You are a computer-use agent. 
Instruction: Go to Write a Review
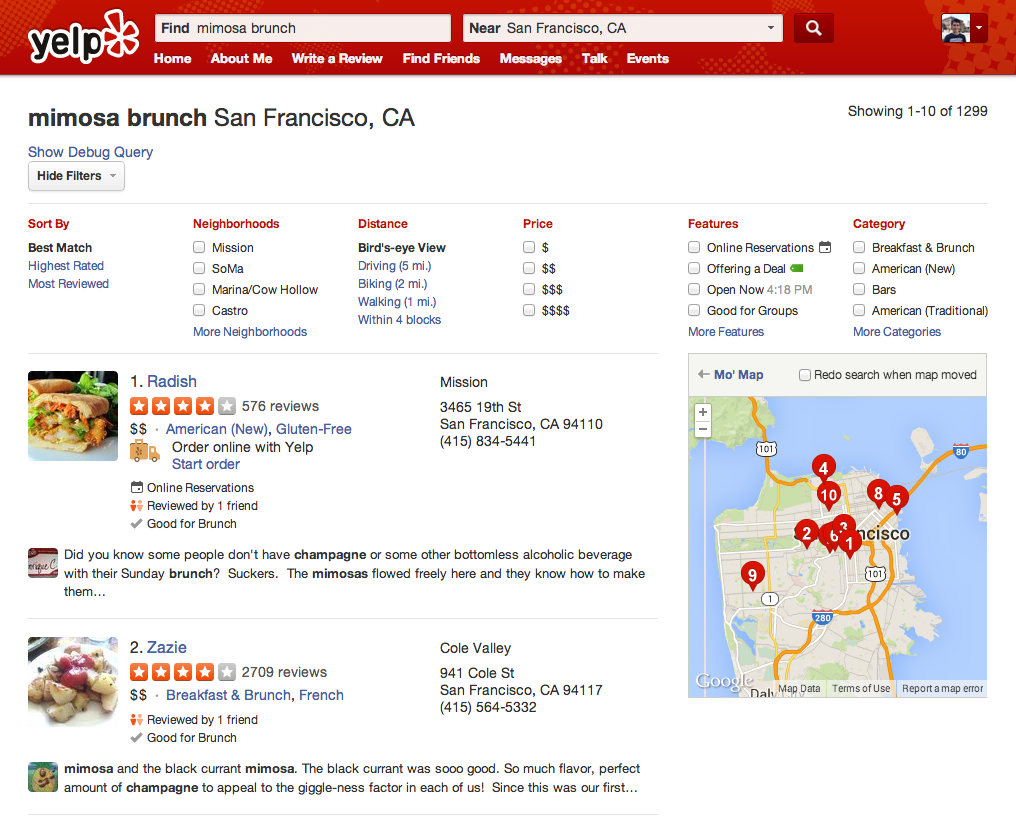click(337, 58)
